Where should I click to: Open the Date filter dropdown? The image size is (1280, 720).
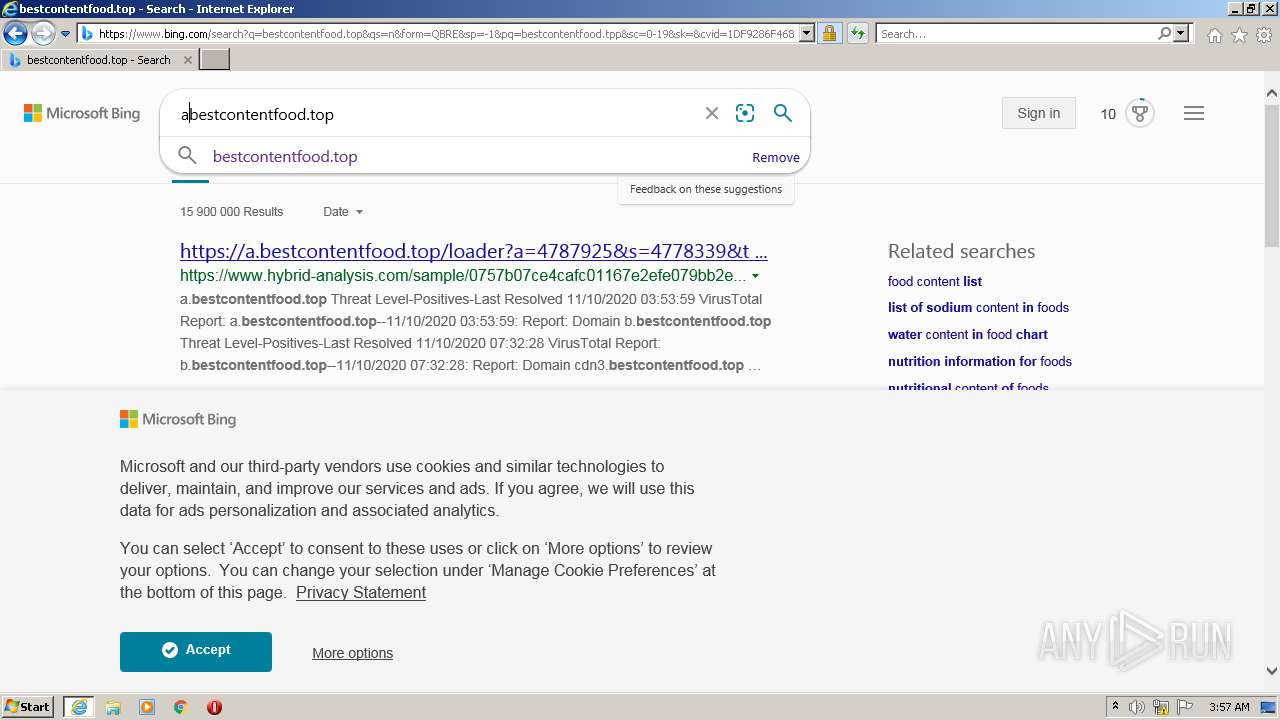(343, 212)
